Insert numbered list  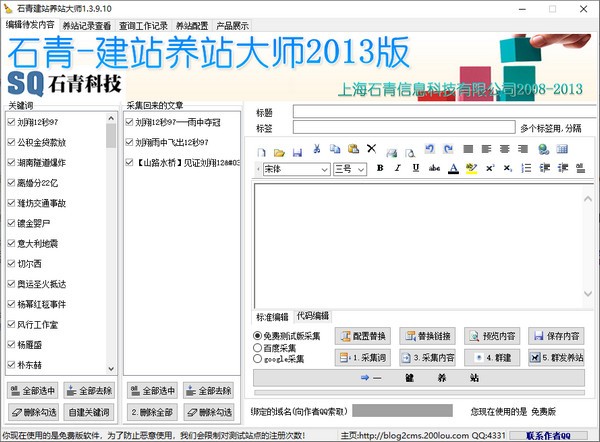click(526, 168)
